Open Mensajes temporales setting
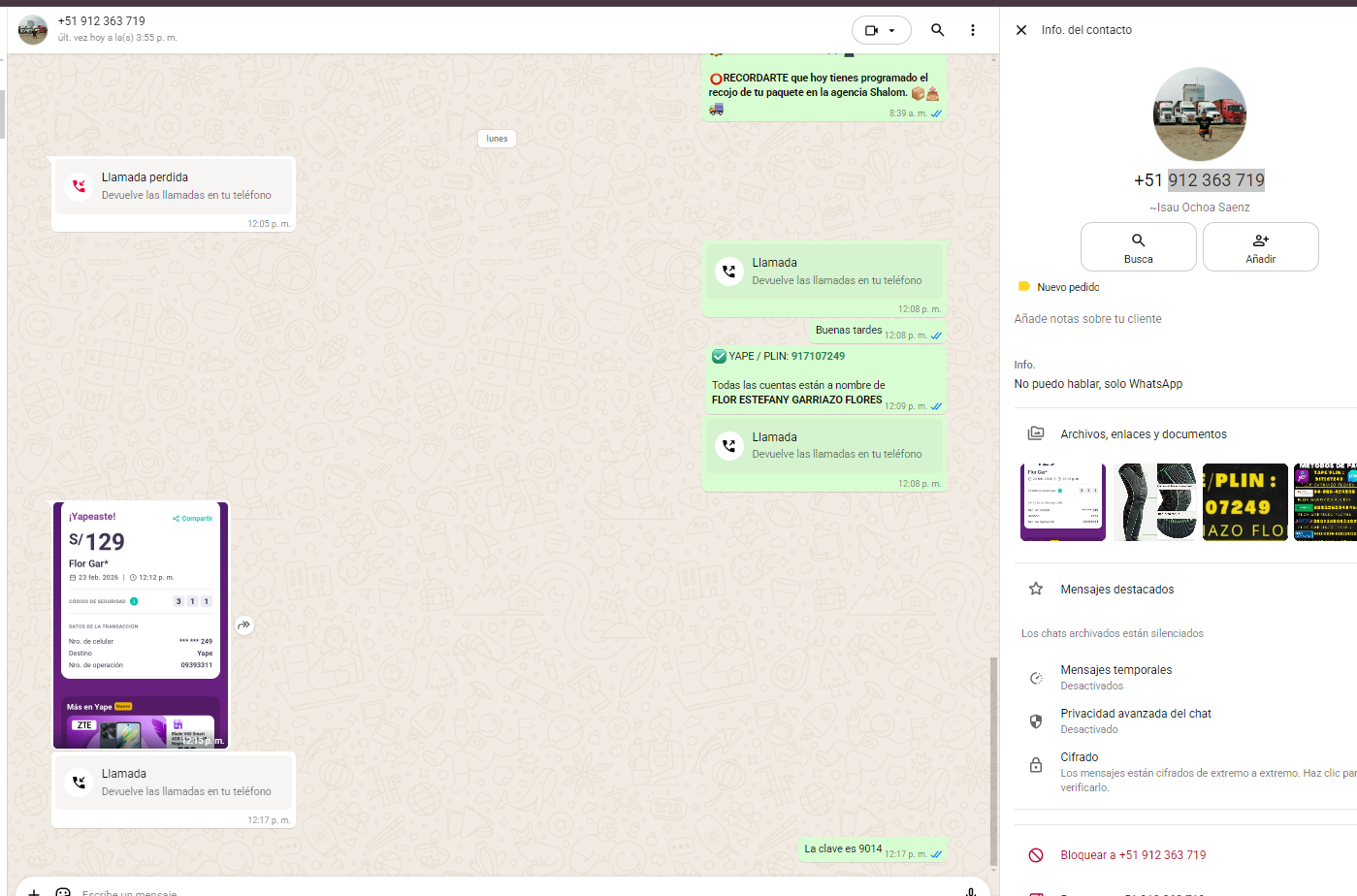The width and height of the screenshot is (1357, 896). (x=1115, y=677)
